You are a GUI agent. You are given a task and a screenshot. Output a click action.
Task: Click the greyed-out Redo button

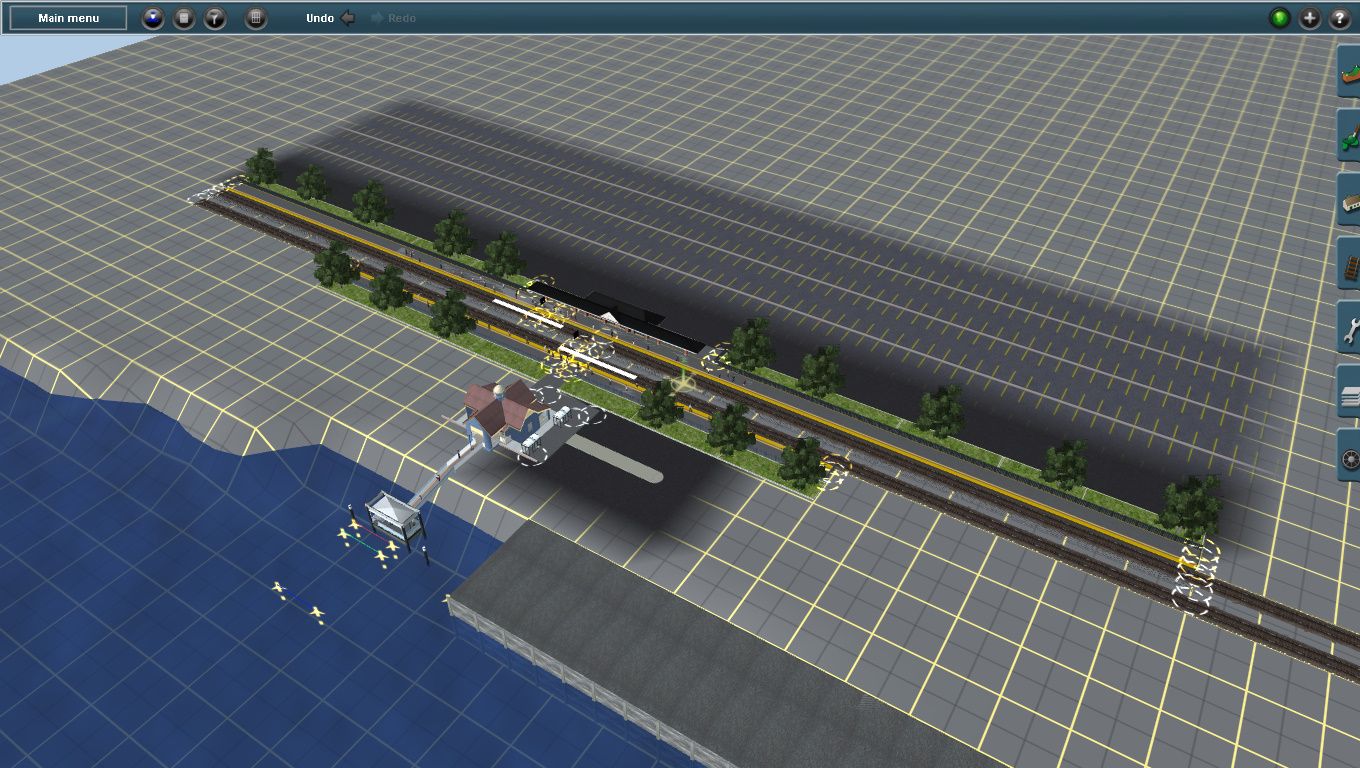[x=393, y=18]
